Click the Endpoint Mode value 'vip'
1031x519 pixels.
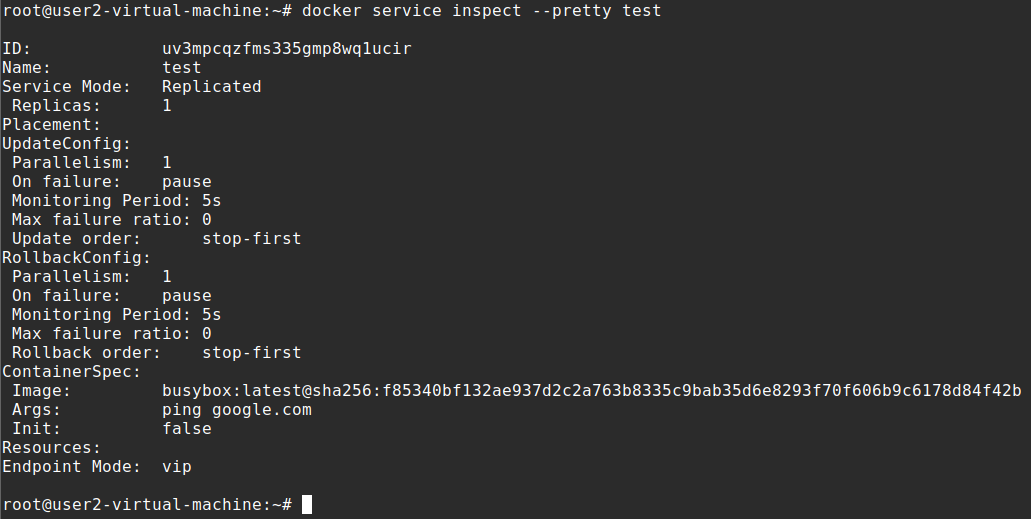pos(176,466)
